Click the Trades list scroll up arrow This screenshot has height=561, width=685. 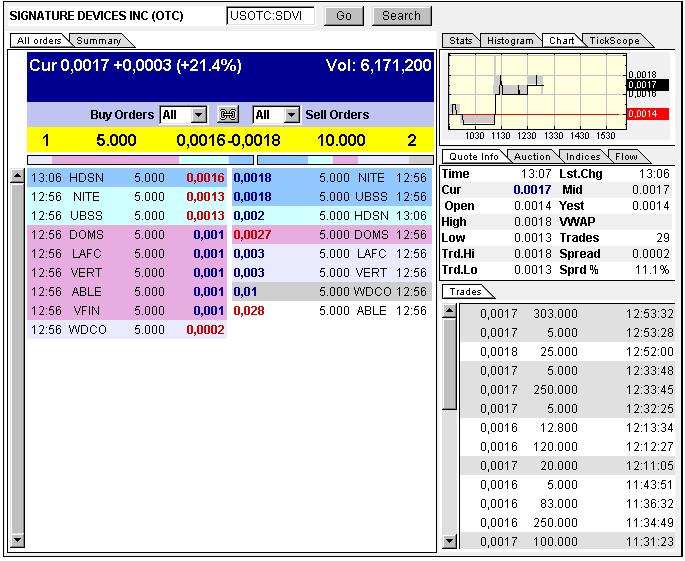(x=450, y=311)
